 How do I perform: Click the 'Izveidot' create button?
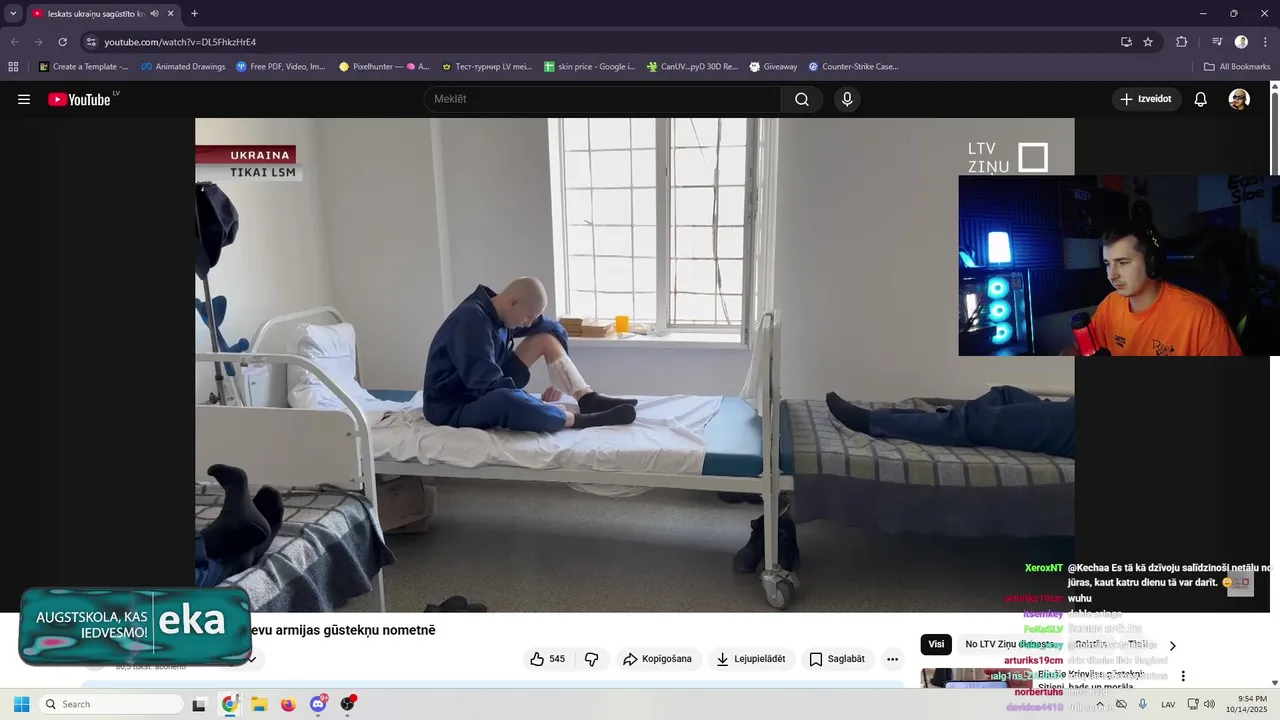1146,99
